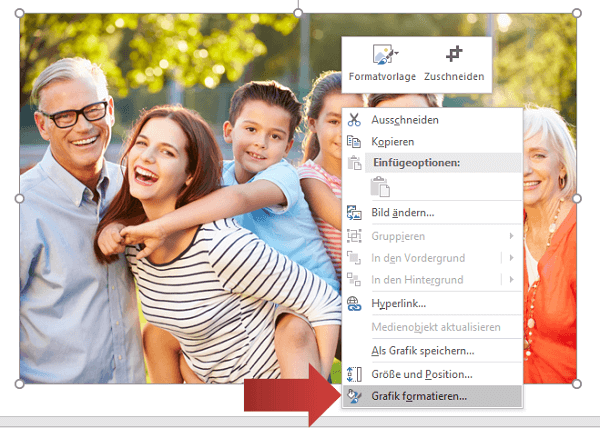Screen dimensions: 600x428
Task: Click the Hyperlink globe icon
Action: [354, 304]
